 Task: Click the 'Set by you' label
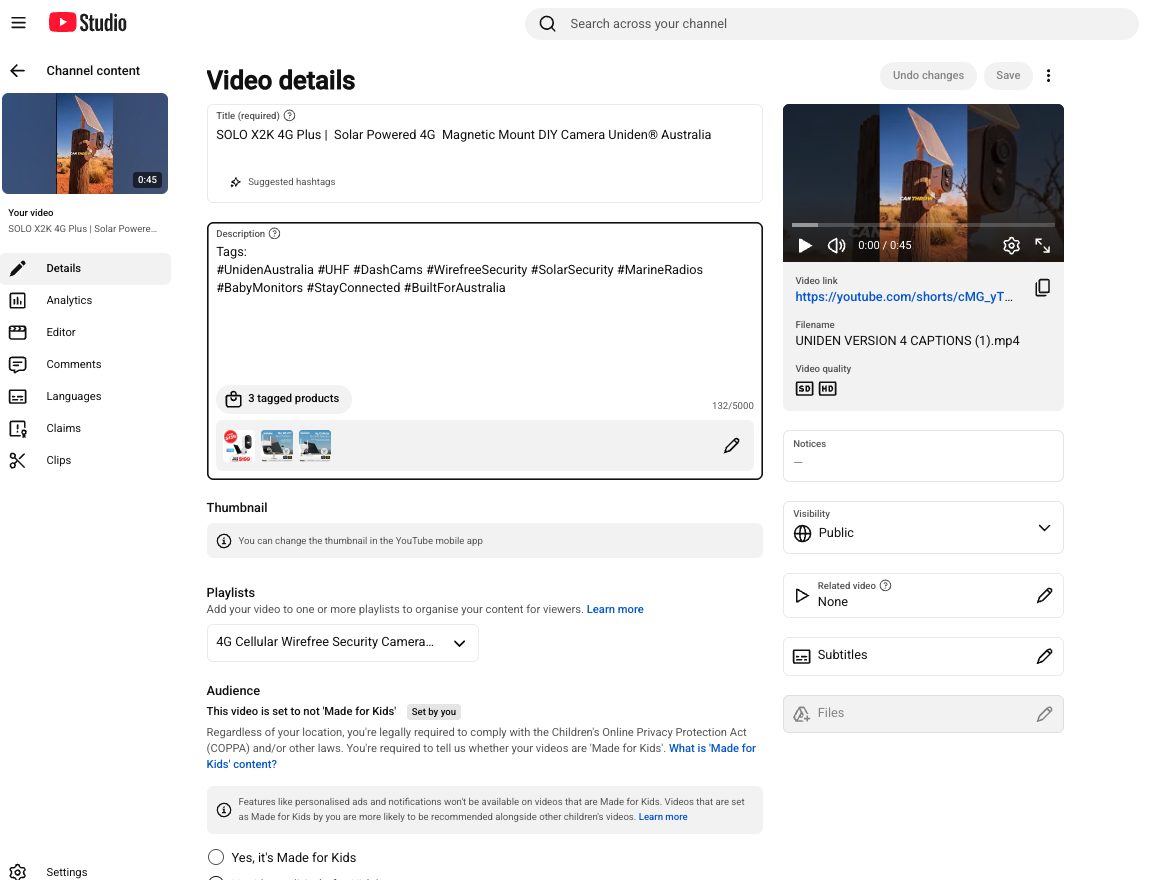pyautogui.click(x=434, y=712)
